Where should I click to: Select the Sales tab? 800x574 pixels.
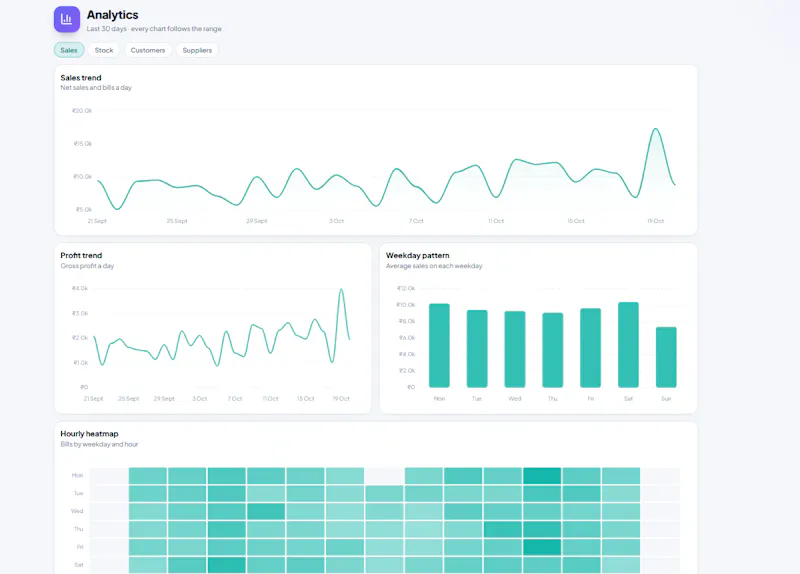(69, 50)
